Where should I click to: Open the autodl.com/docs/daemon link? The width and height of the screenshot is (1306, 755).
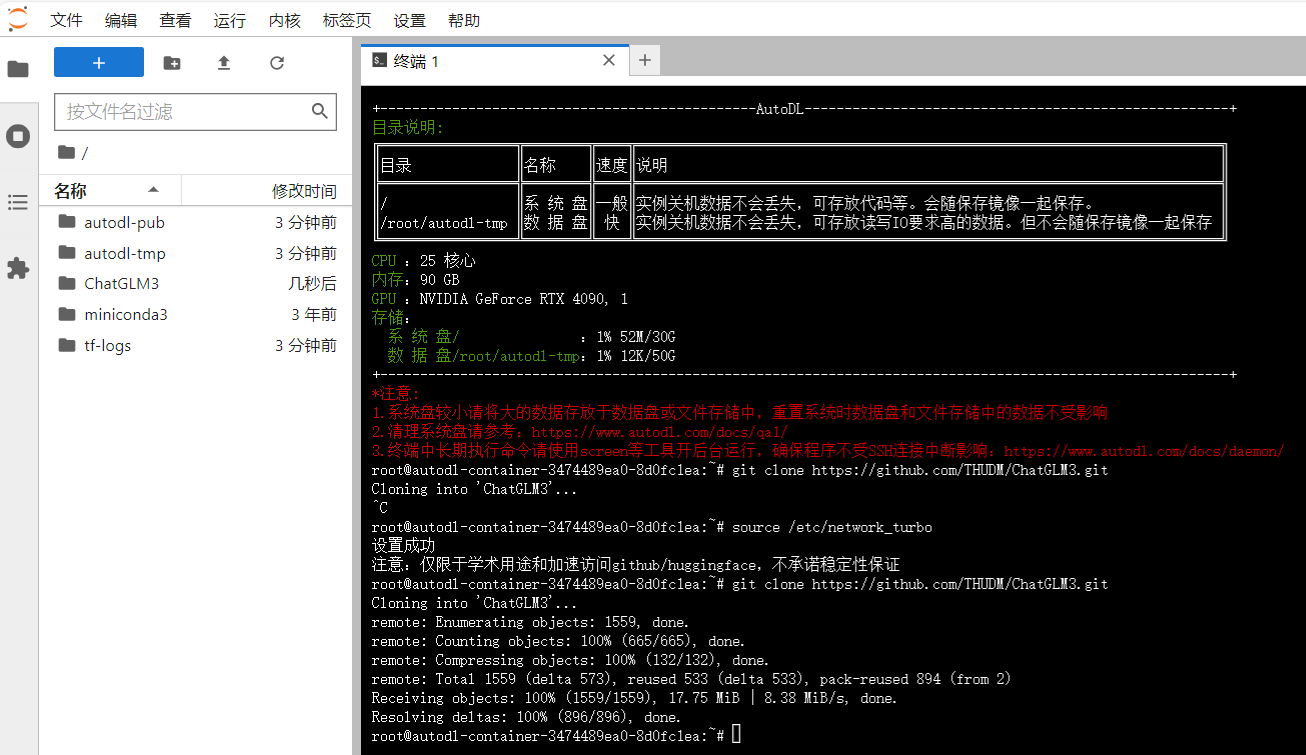(1144, 451)
